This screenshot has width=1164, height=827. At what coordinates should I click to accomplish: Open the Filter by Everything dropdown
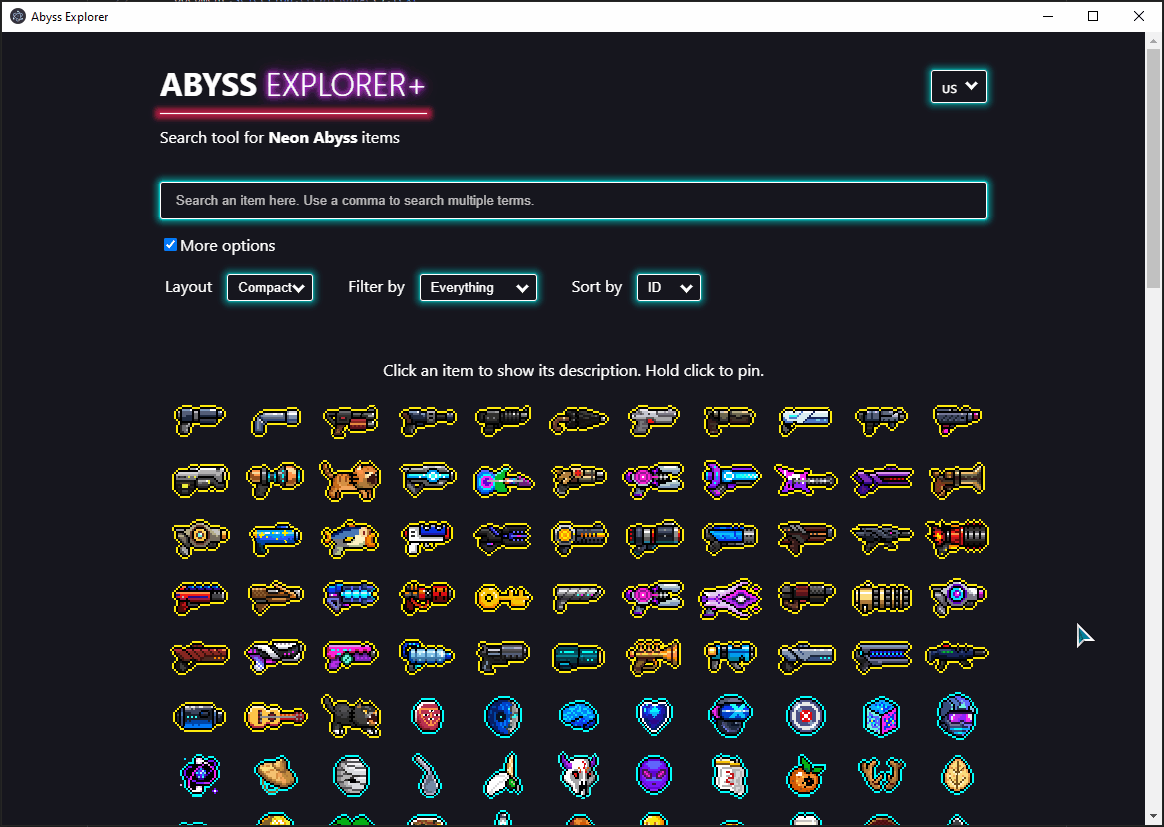click(x=478, y=287)
